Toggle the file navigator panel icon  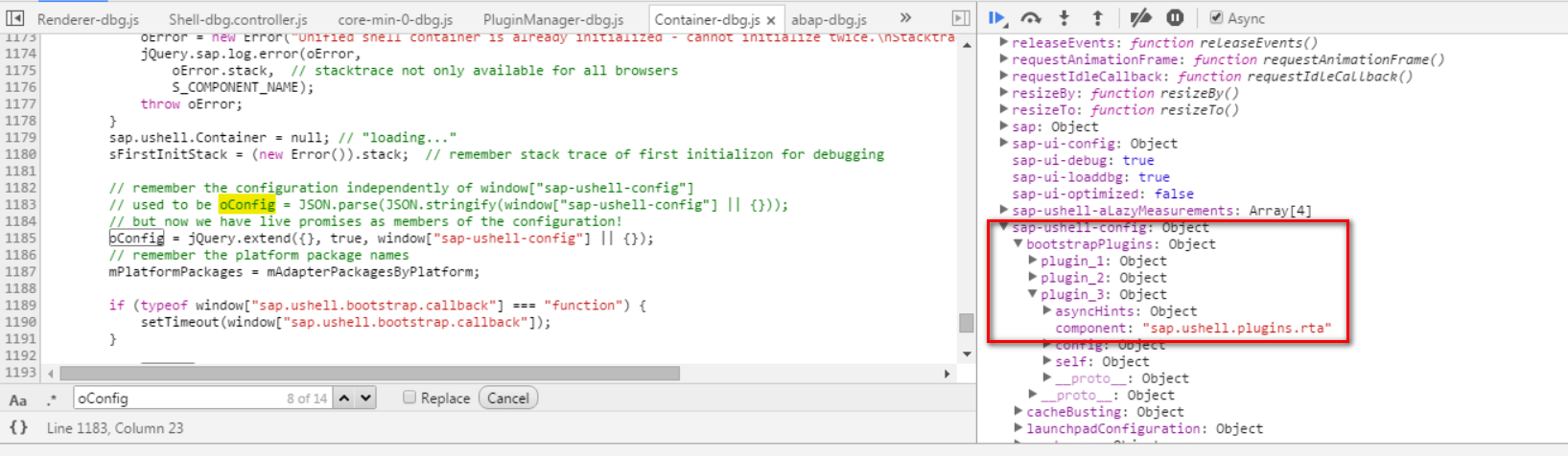point(15,18)
